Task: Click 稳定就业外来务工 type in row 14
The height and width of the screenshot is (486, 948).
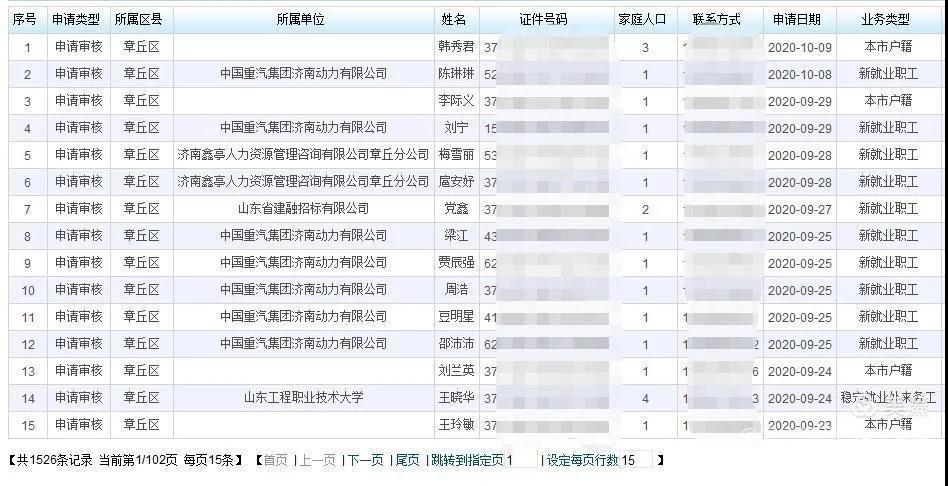Action: 888,398
